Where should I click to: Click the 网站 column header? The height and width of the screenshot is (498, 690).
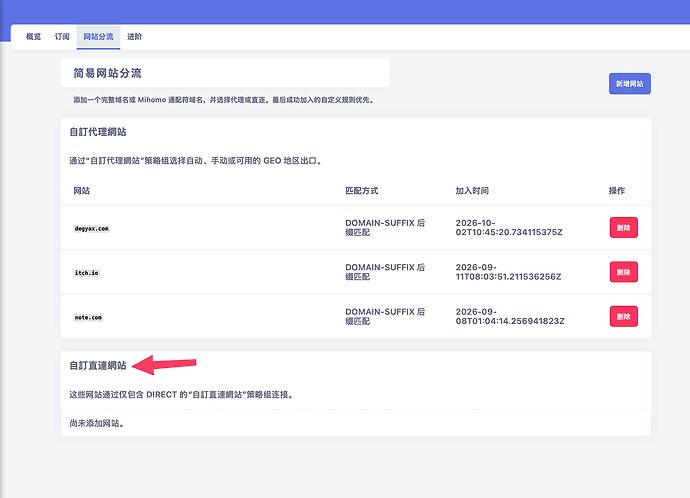(x=81, y=190)
